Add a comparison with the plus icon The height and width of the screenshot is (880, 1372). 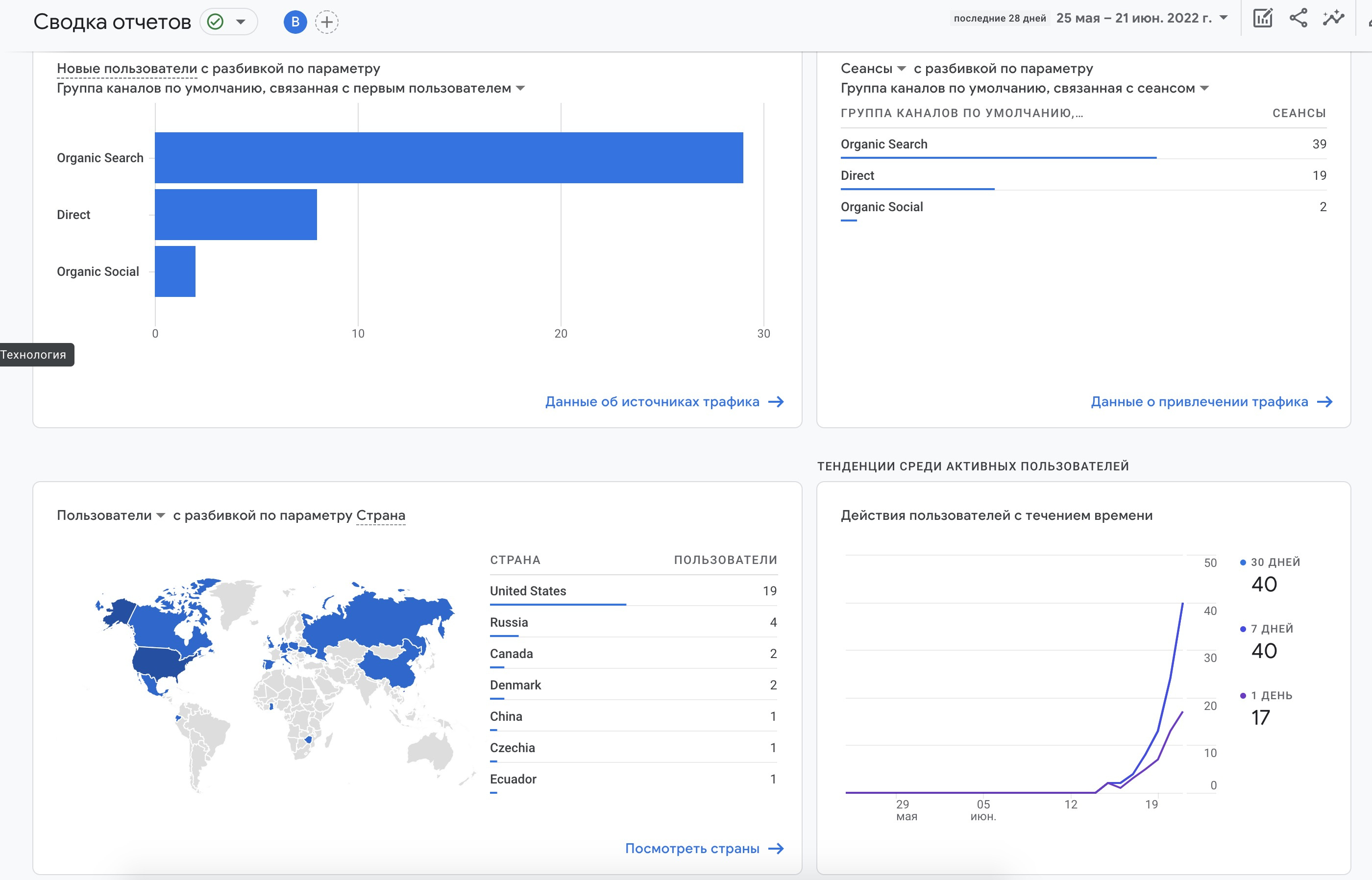(326, 22)
